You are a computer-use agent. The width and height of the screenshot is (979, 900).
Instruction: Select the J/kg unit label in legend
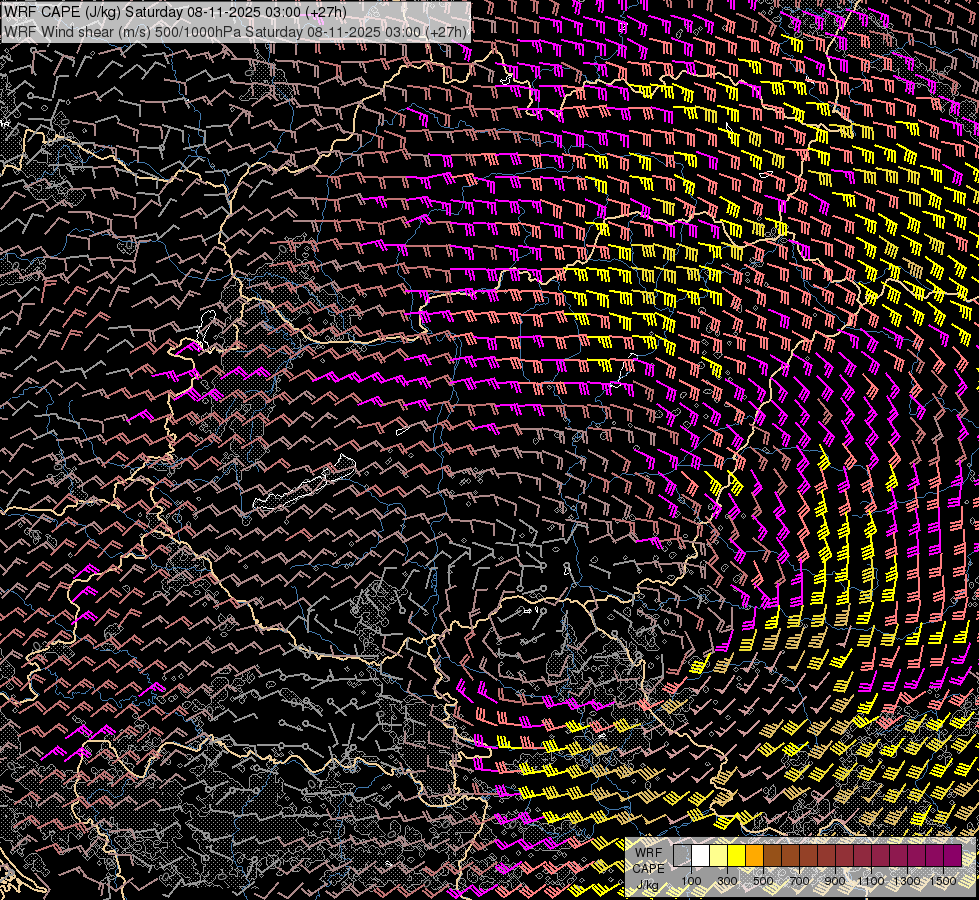tap(648, 884)
